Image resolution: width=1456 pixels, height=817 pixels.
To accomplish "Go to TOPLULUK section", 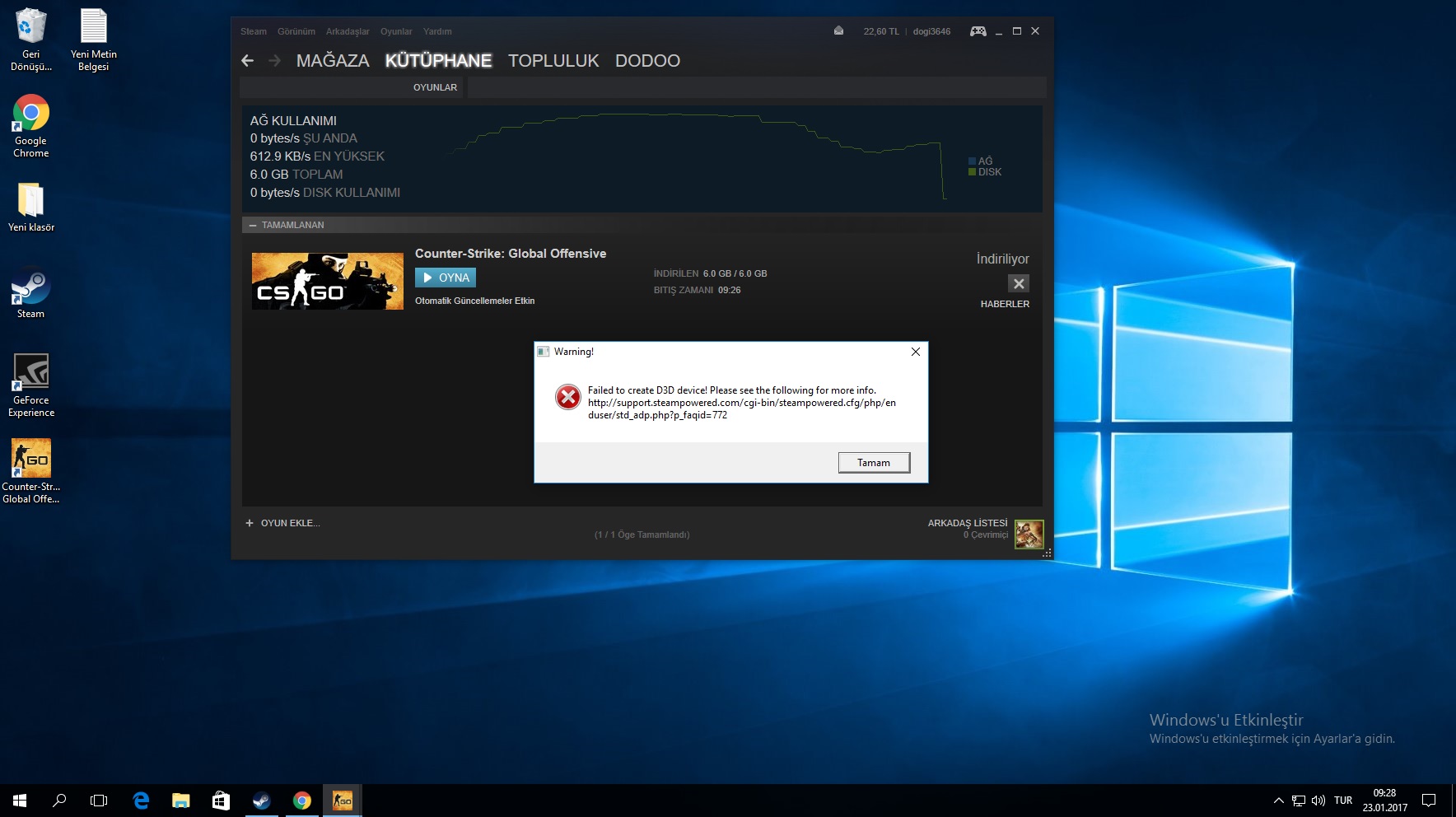I will 553,61.
